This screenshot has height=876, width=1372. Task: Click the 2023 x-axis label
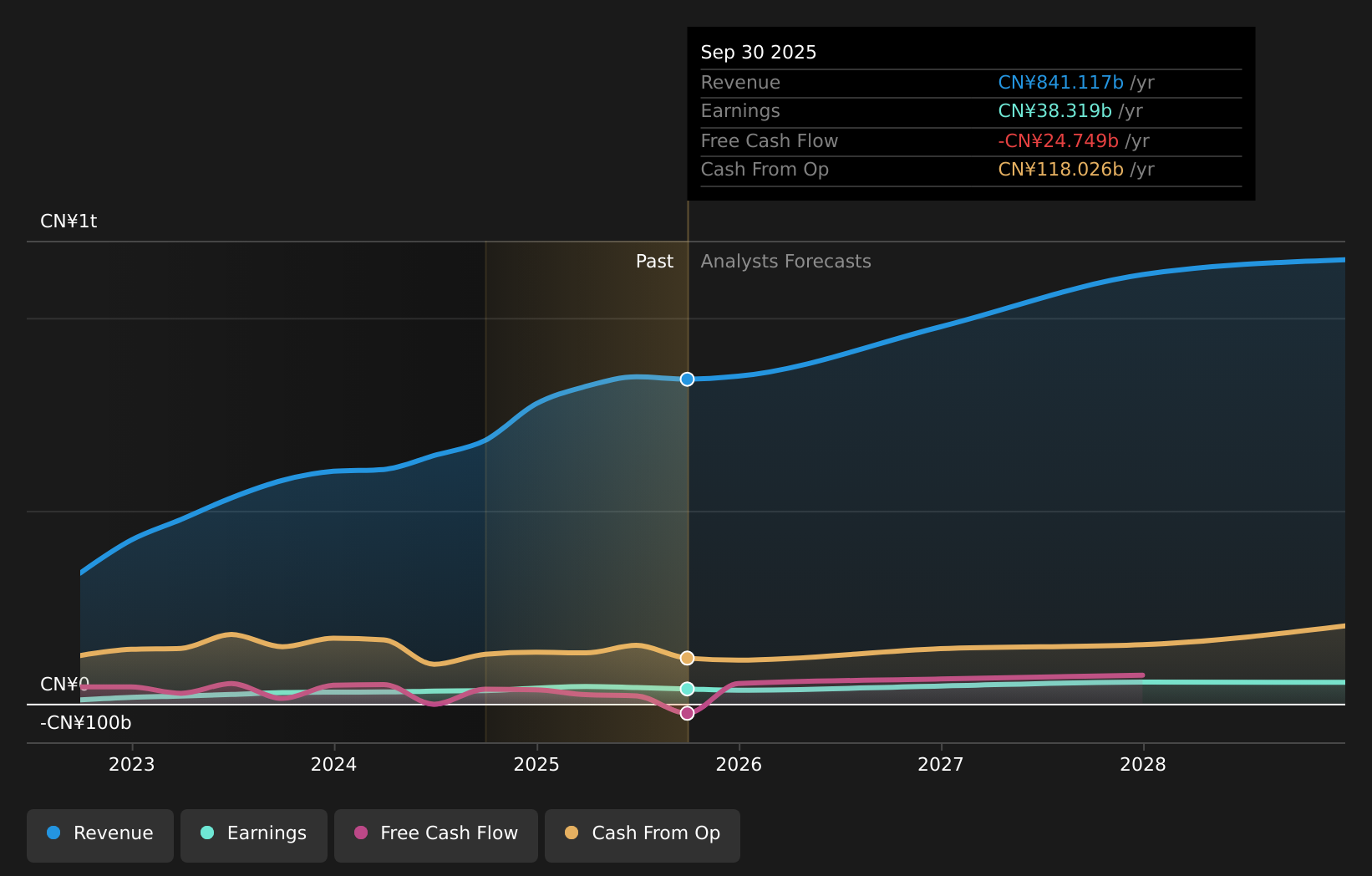tap(132, 765)
